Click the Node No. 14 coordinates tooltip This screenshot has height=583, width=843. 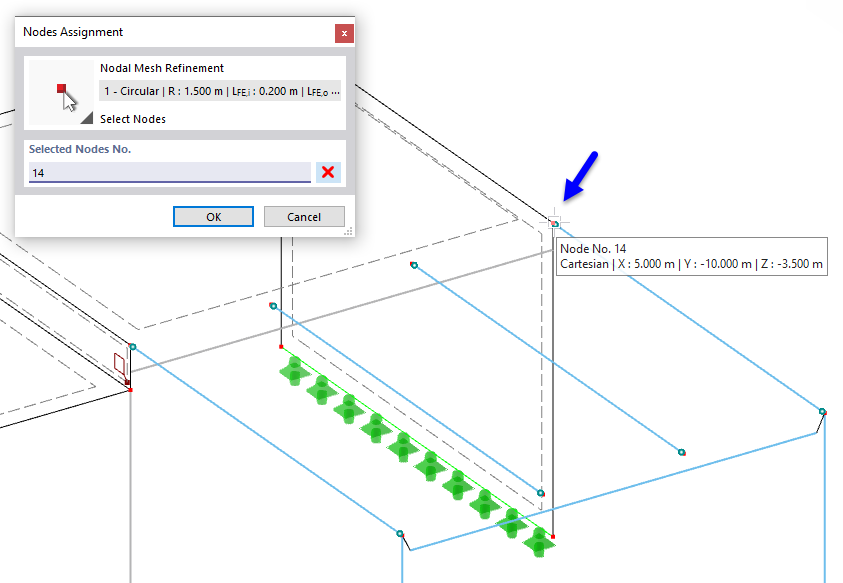point(692,256)
